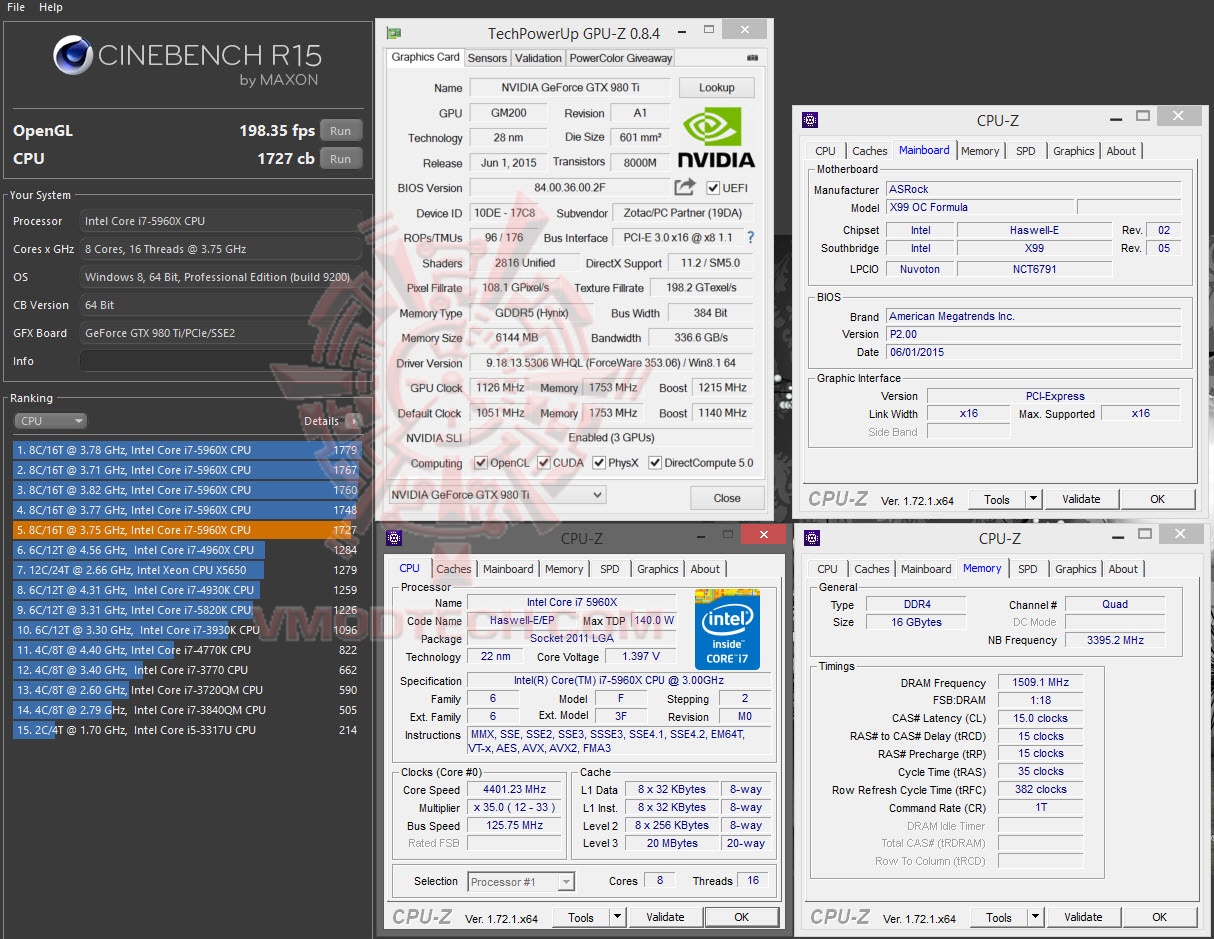
Task: Open the Cinebench Help menu
Action: coord(51,7)
